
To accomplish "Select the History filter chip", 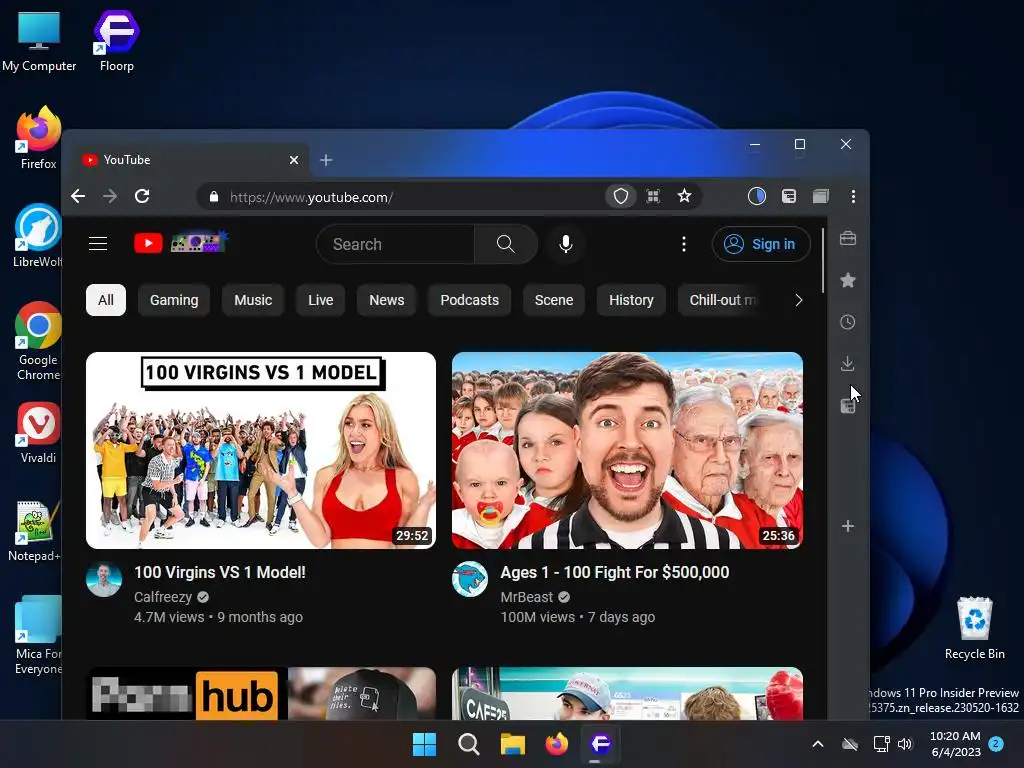I will pos(632,300).
